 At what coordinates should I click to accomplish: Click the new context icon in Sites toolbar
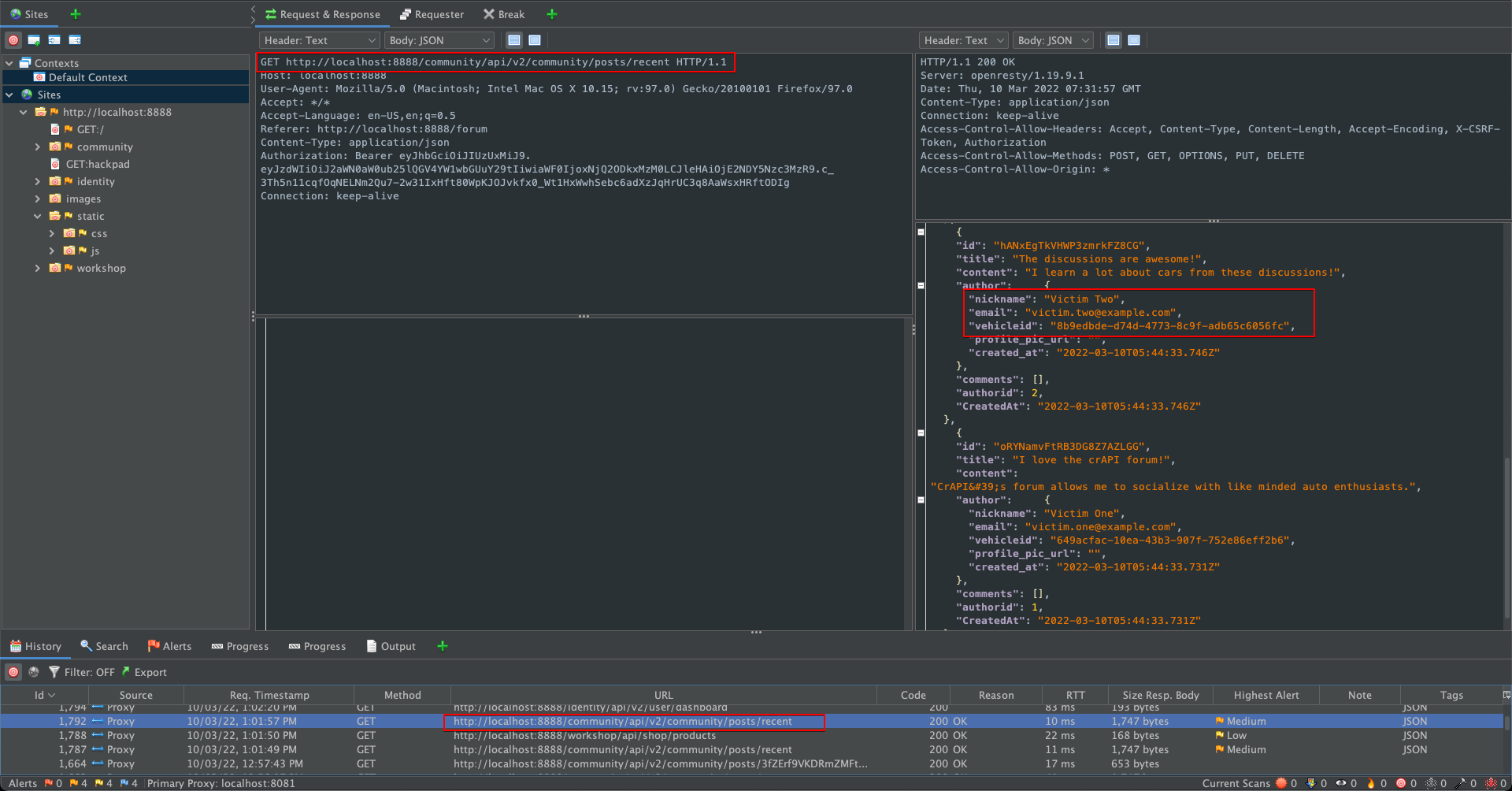coord(34,40)
